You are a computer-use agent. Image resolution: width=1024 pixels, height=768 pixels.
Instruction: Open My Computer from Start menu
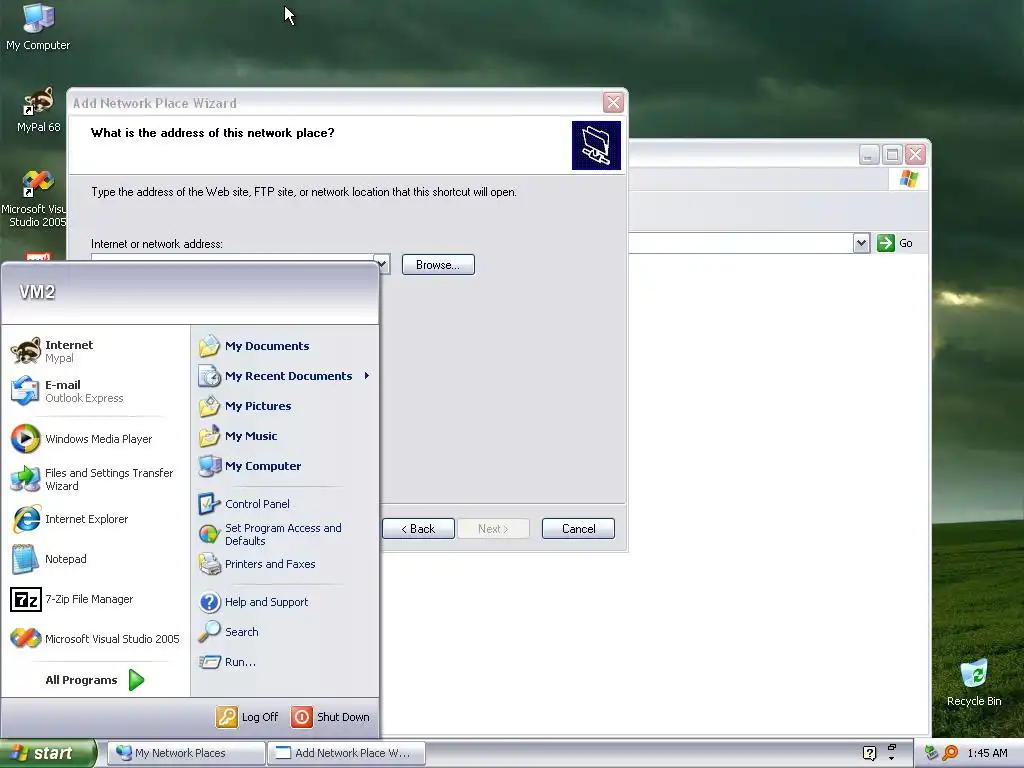tap(285, 466)
